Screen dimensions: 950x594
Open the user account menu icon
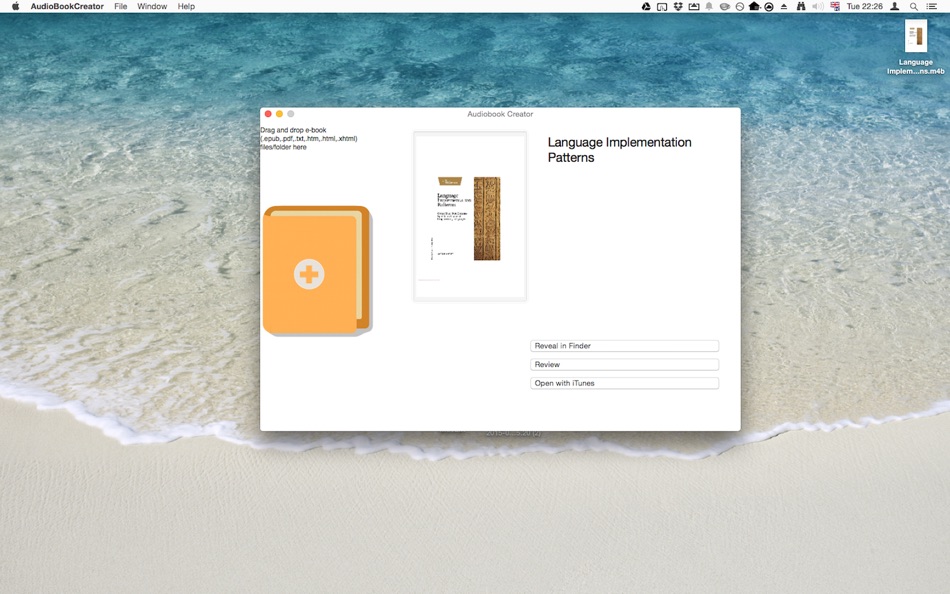point(894,6)
